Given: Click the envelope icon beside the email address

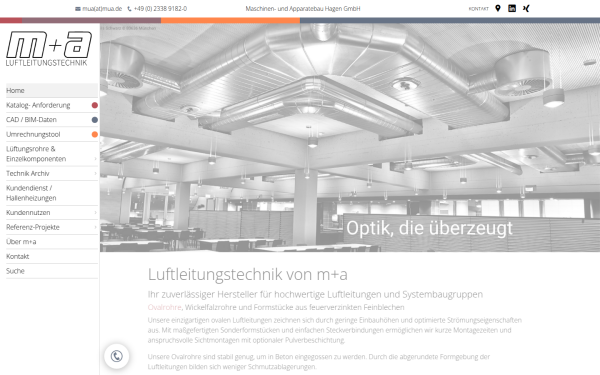Looking at the screenshot, I should pos(78,9).
